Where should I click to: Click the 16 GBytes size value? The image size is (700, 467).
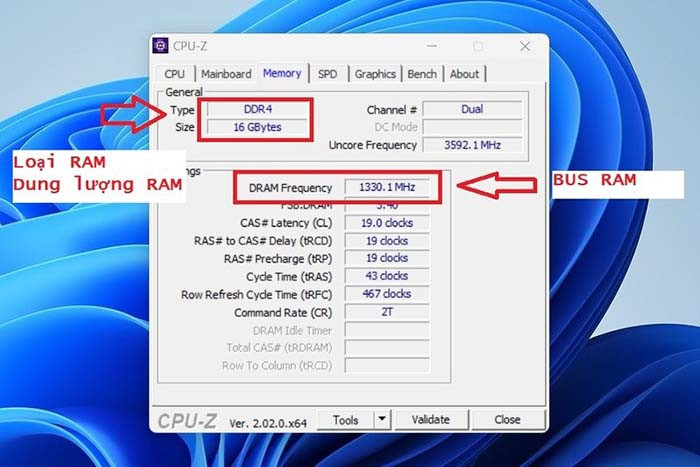258,127
